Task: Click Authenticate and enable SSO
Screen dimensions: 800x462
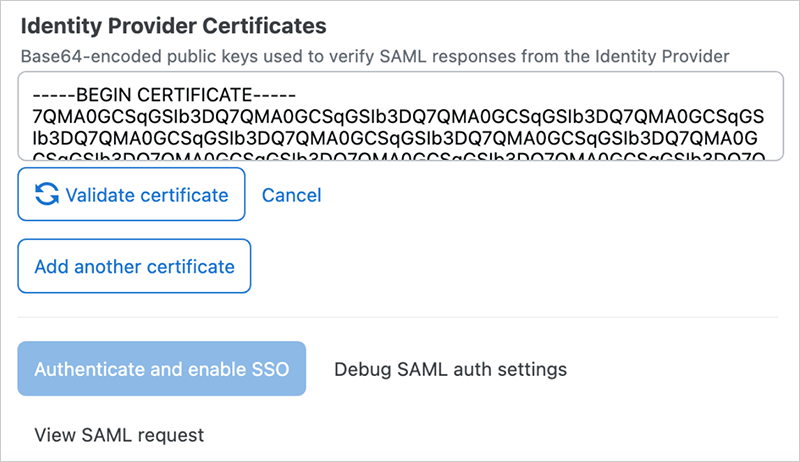Action: (x=161, y=369)
